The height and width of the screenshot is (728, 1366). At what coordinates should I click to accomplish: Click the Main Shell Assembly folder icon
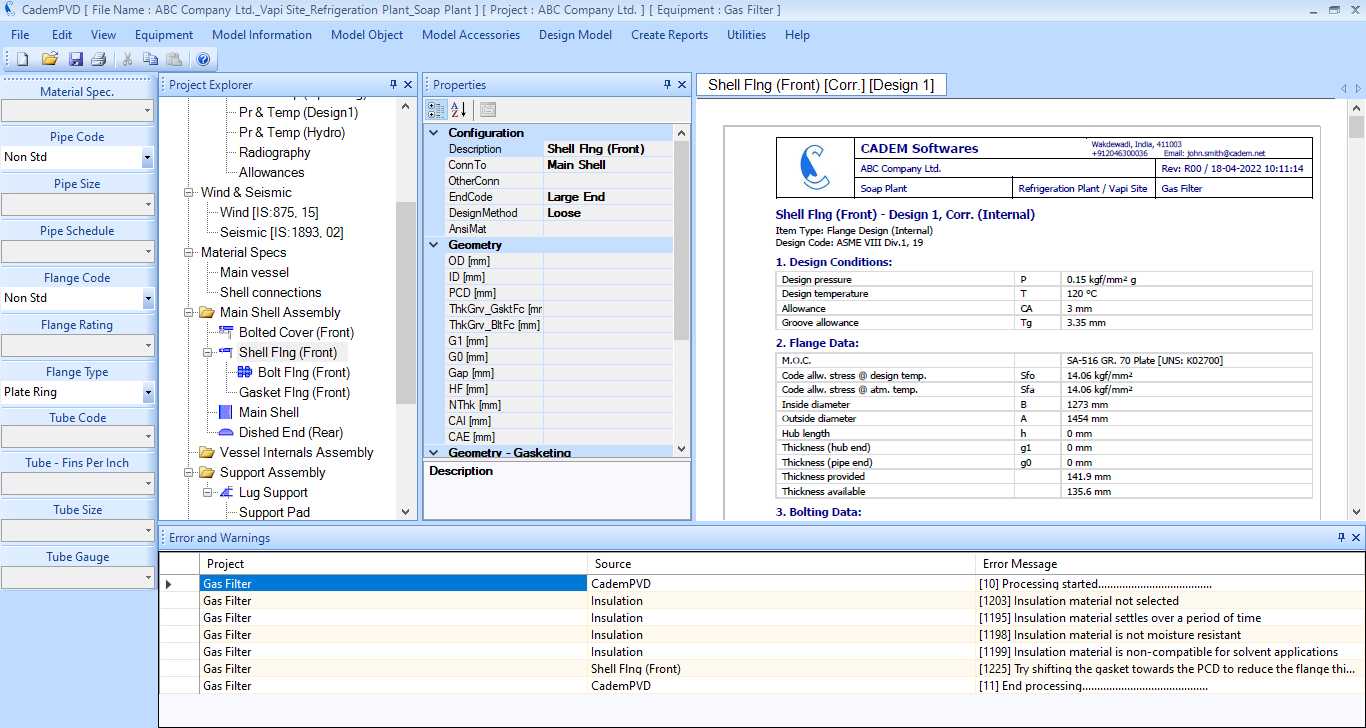tap(207, 312)
